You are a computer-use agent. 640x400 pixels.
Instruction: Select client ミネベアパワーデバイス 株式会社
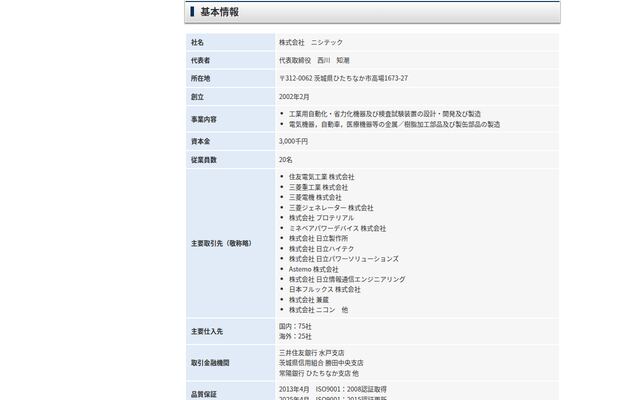click(x=337, y=229)
